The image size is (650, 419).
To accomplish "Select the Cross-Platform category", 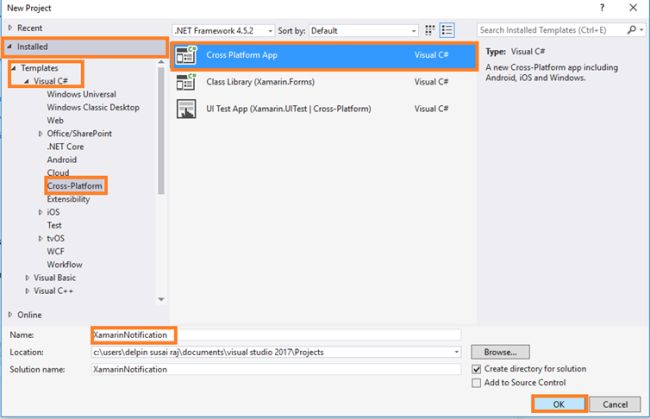I will click(75, 186).
